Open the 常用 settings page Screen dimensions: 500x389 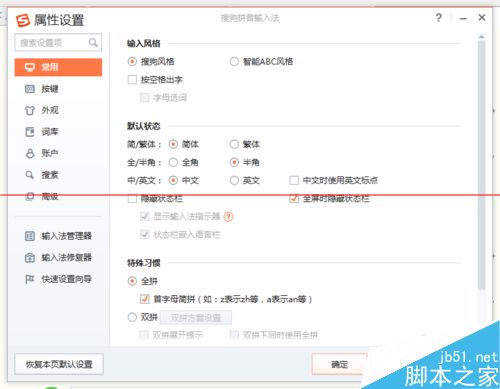(58, 67)
